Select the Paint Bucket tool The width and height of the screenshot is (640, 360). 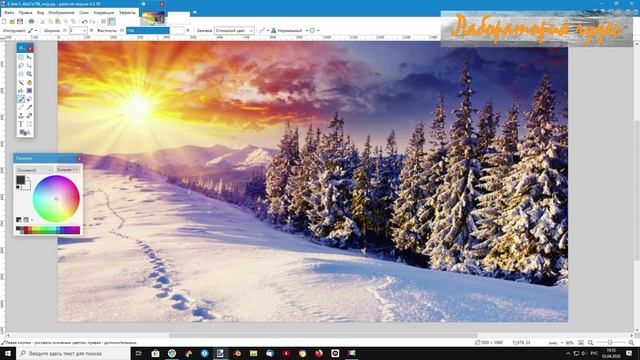21,90
